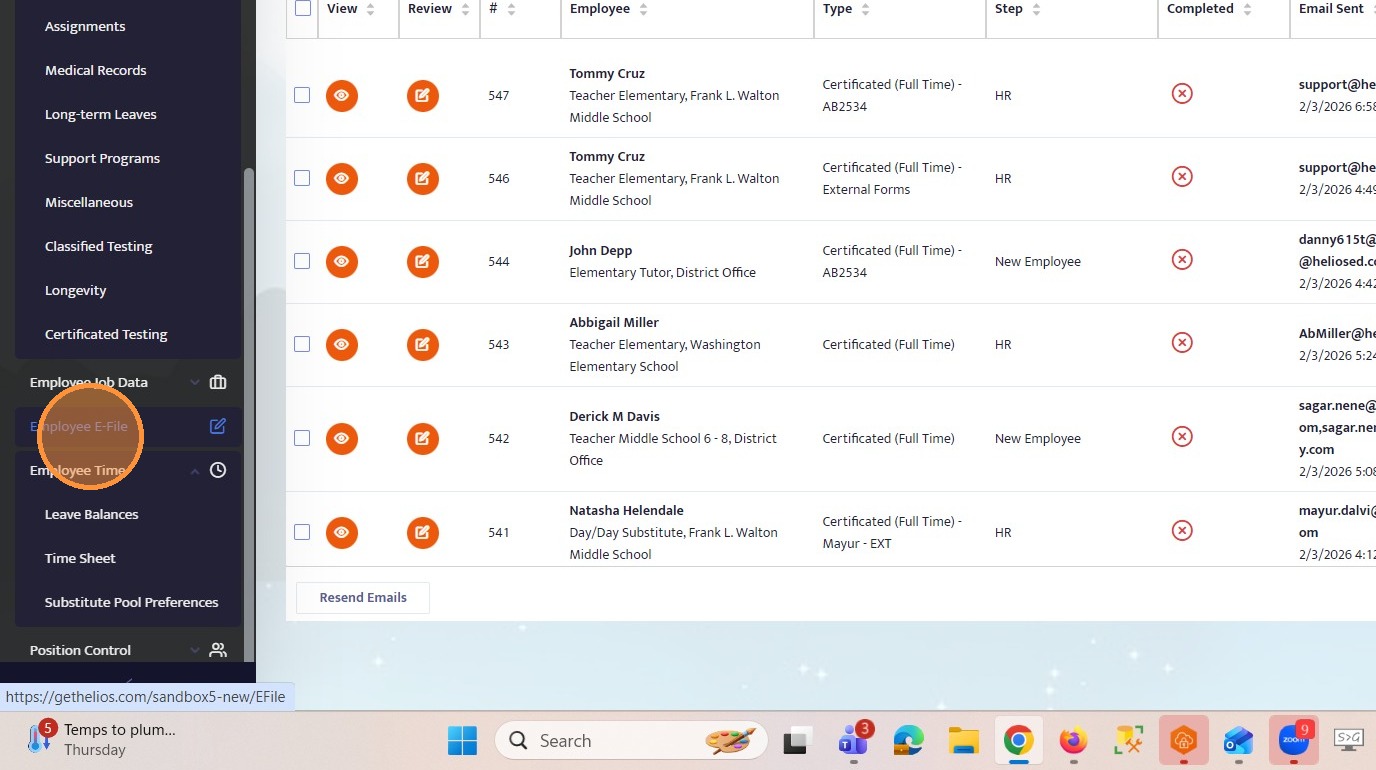Open Microsoft Teams from the taskbar
The width and height of the screenshot is (1376, 770).
tap(853, 741)
